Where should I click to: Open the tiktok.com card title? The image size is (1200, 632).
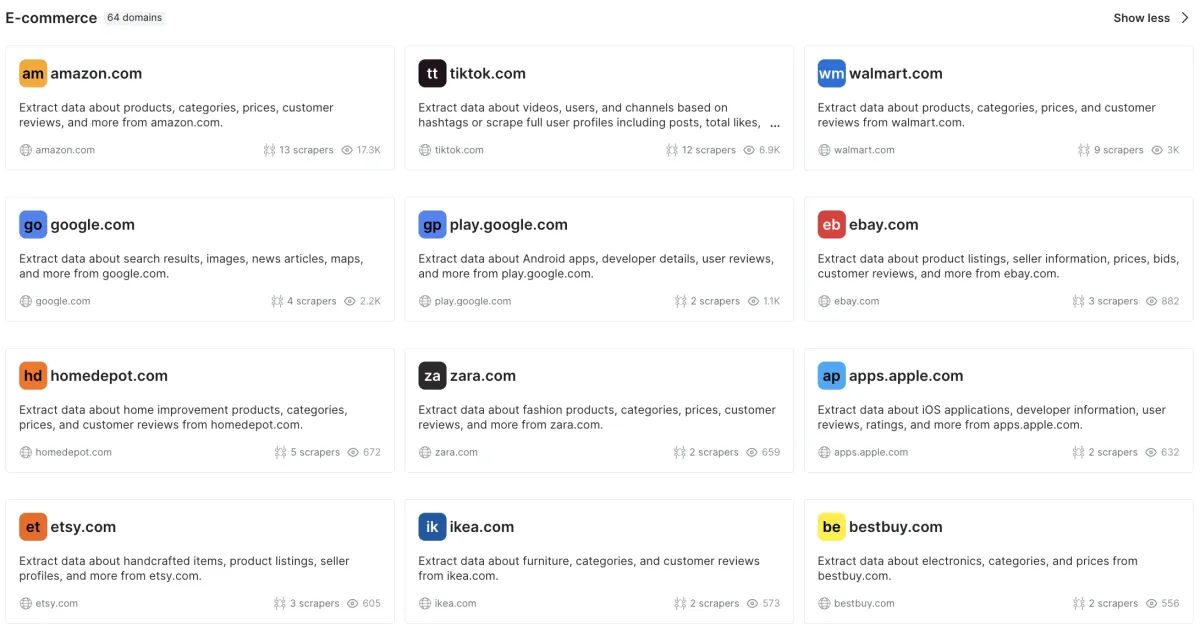(x=488, y=74)
